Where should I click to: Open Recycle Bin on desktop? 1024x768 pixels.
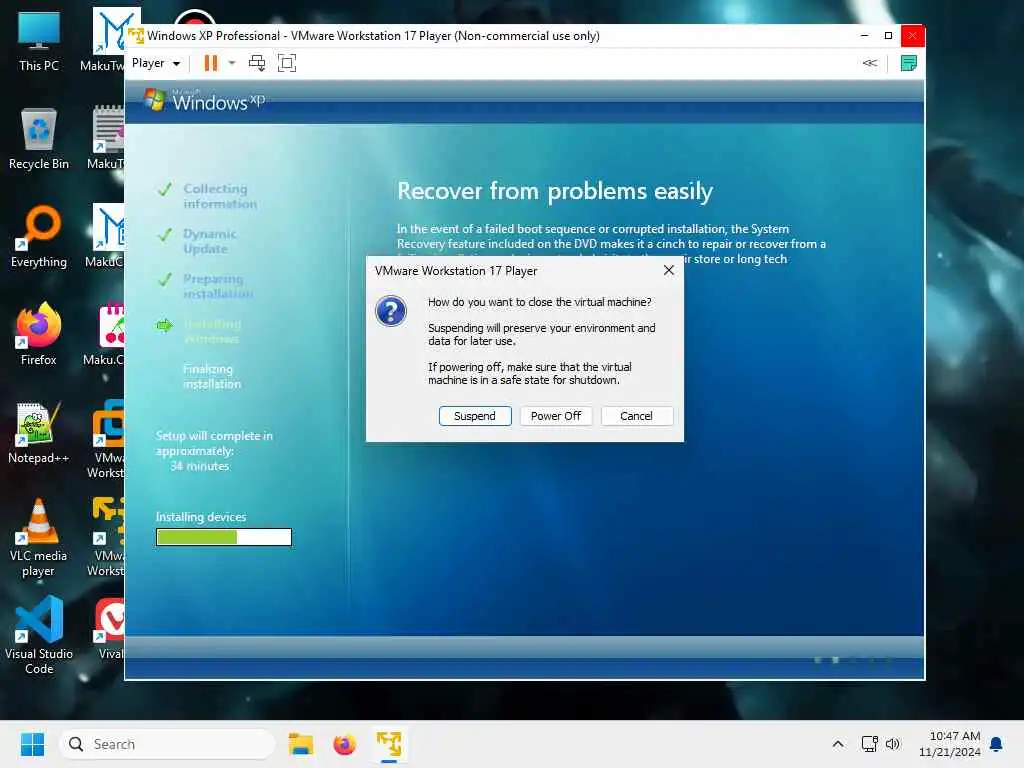39,138
